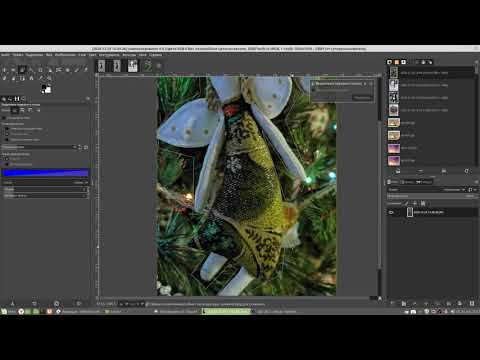This screenshot has height=360, width=480.
Task: Select the Move tool in toolbox
Action: 4,70
